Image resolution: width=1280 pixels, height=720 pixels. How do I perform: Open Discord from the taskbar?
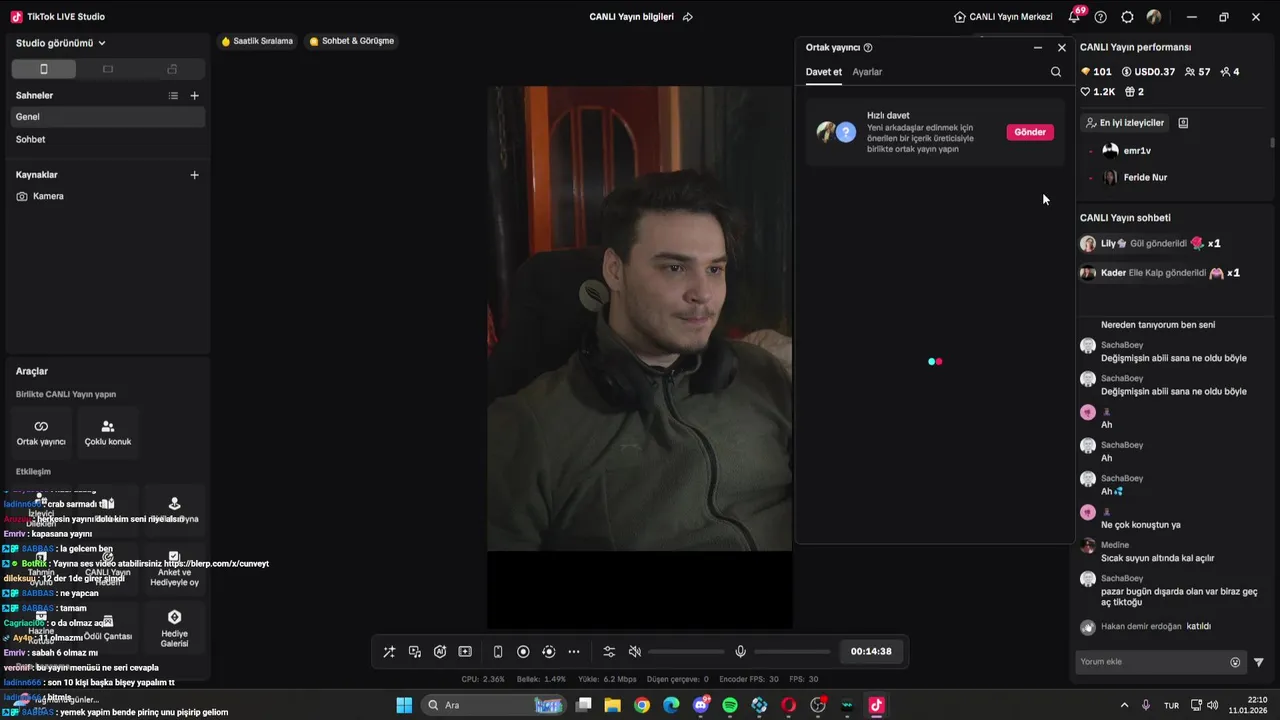coord(701,705)
